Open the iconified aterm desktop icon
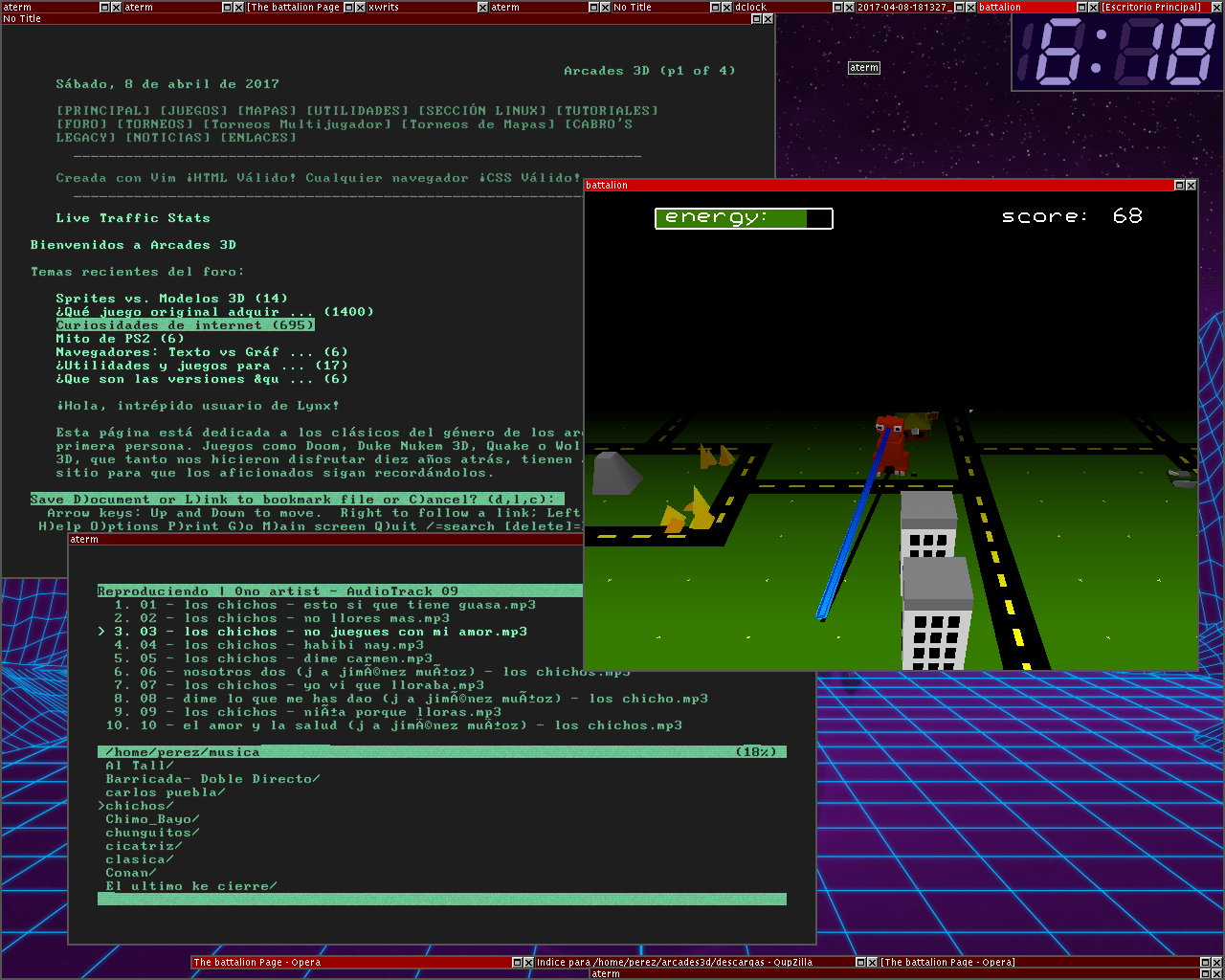Viewport: 1225px width, 980px height. click(864, 68)
